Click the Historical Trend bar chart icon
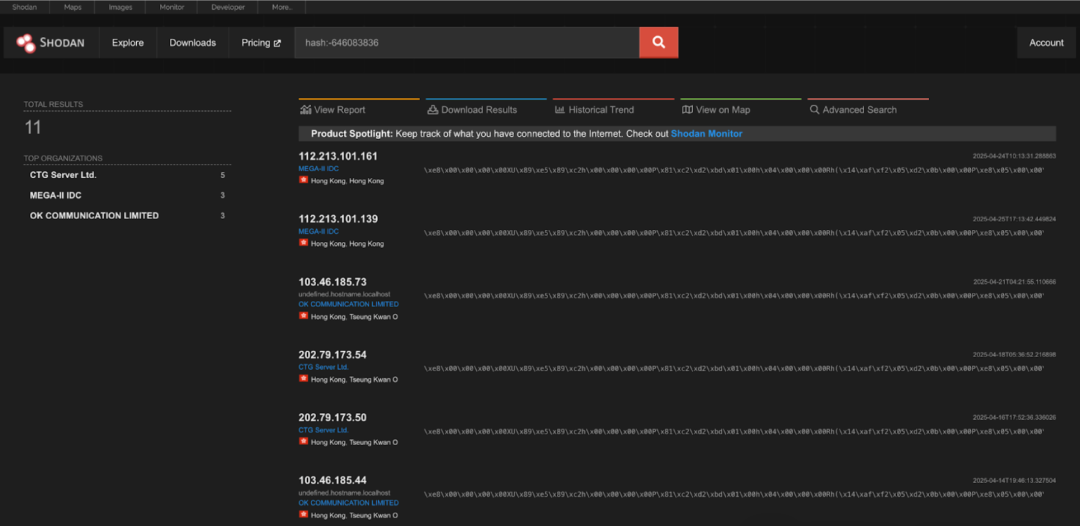This screenshot has height=526, width=1080. [x=560, y=109]
